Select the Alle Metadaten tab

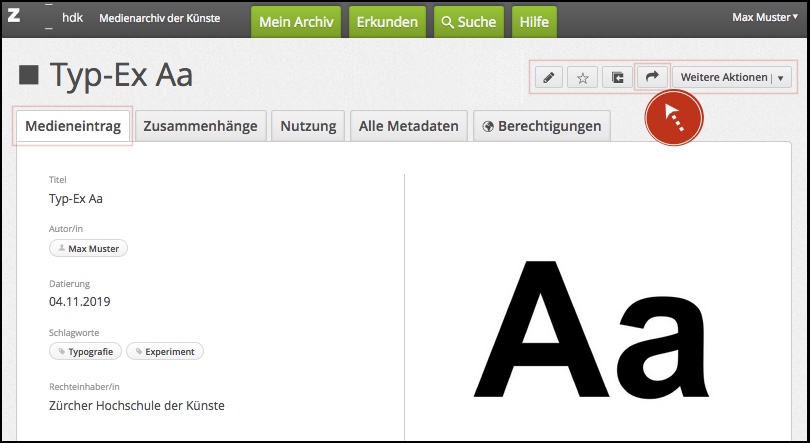click(408, 126)
